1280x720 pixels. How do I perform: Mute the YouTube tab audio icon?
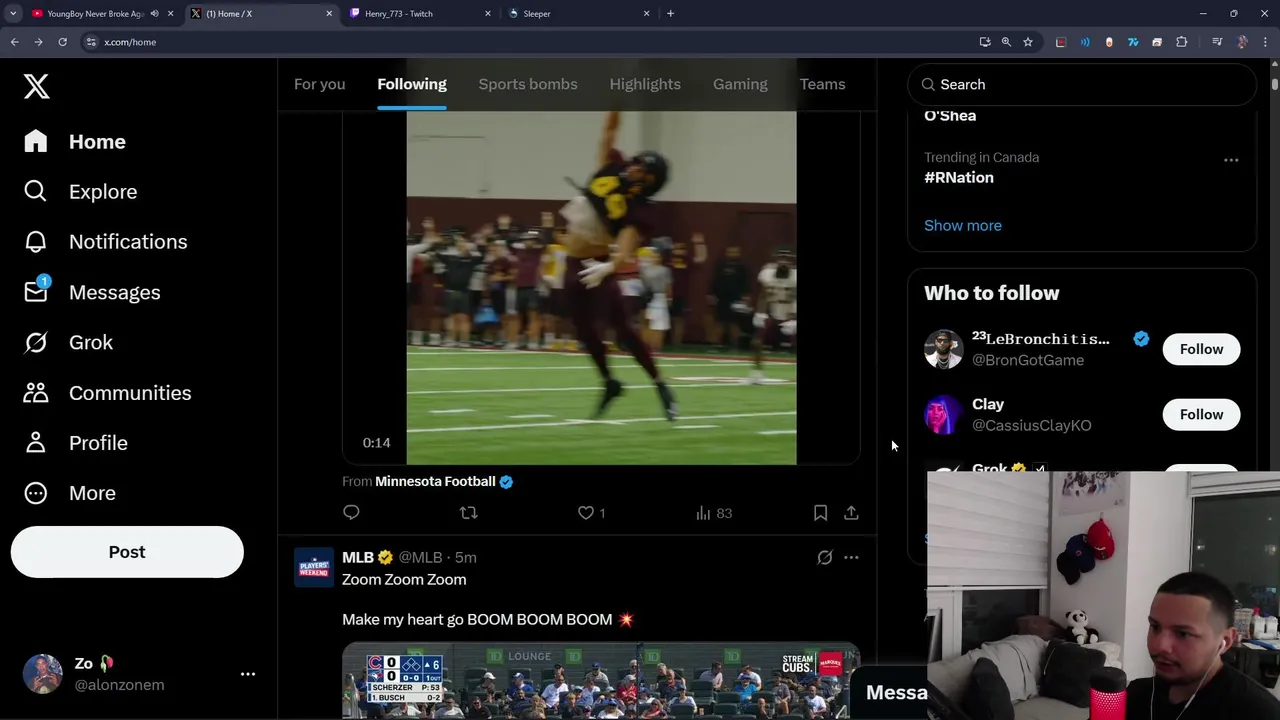click(x=154, y=13)
